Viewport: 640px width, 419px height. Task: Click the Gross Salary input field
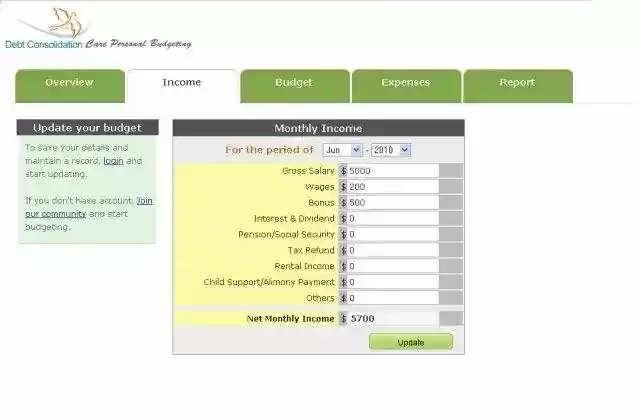pyautogui.click(x=393, y=171)
